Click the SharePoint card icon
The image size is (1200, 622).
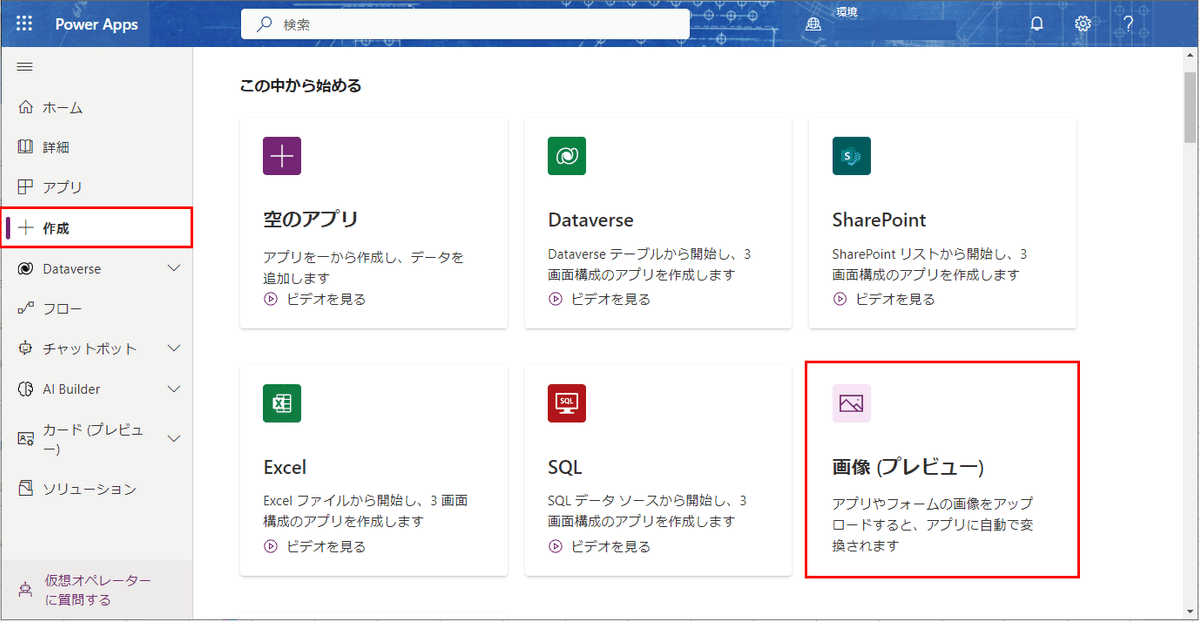click(x=851, y=156)
